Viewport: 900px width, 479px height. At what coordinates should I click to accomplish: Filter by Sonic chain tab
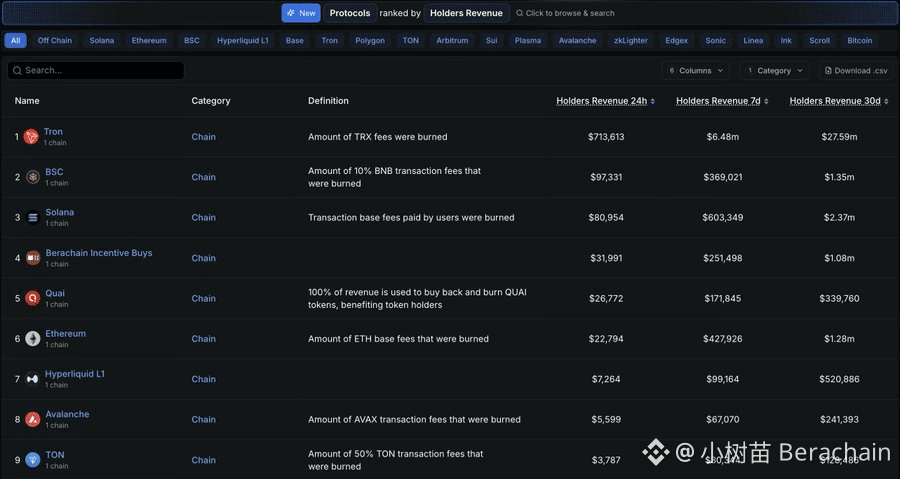click(715, 40)
